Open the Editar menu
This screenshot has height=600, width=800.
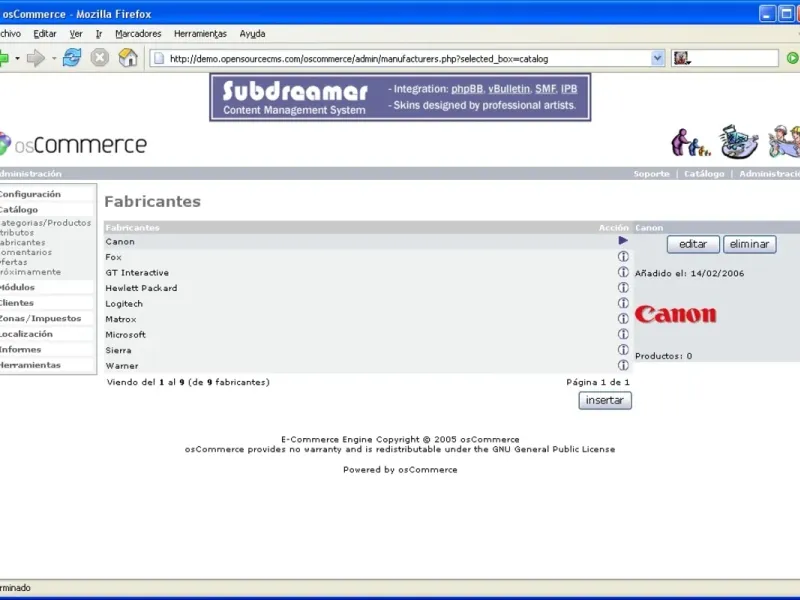pos(45,34)
